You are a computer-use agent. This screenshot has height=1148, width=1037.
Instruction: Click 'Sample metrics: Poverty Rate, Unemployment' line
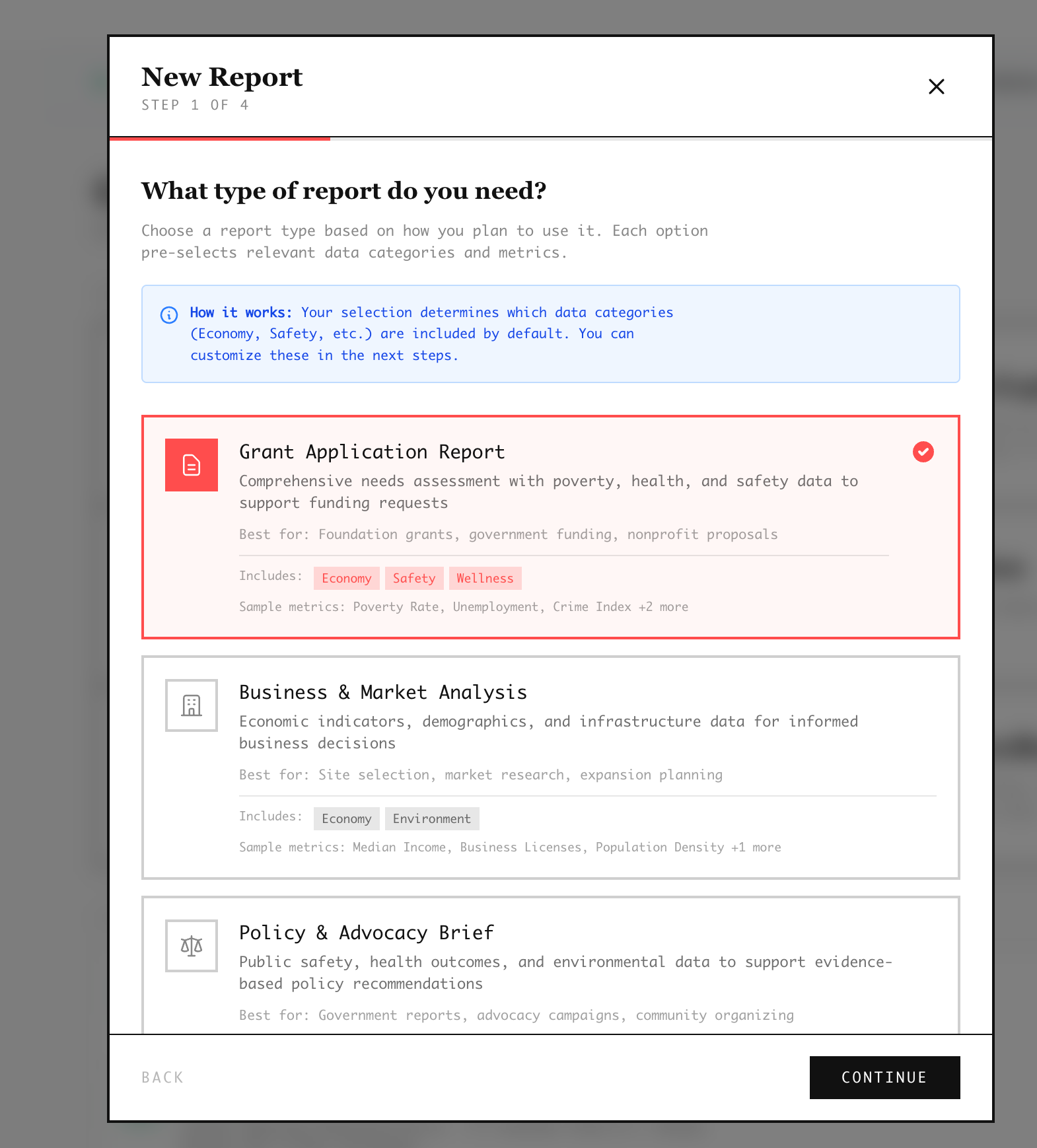(x=464, y=606)
